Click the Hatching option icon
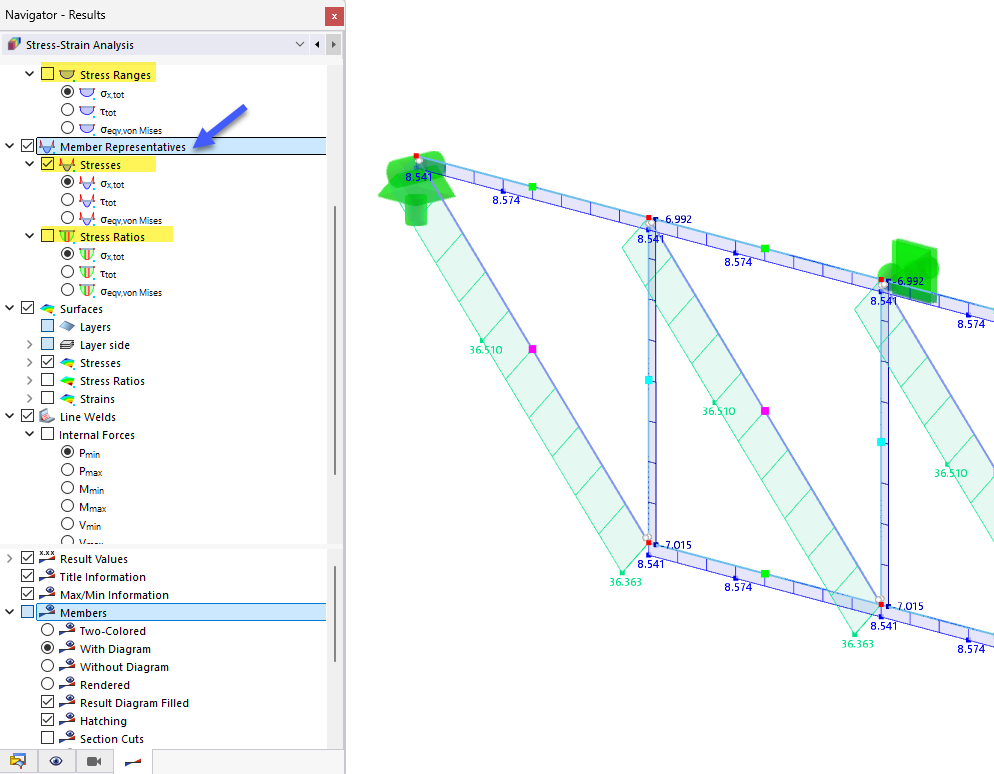Viewport: 994px width, 774px height. (67, 720)
